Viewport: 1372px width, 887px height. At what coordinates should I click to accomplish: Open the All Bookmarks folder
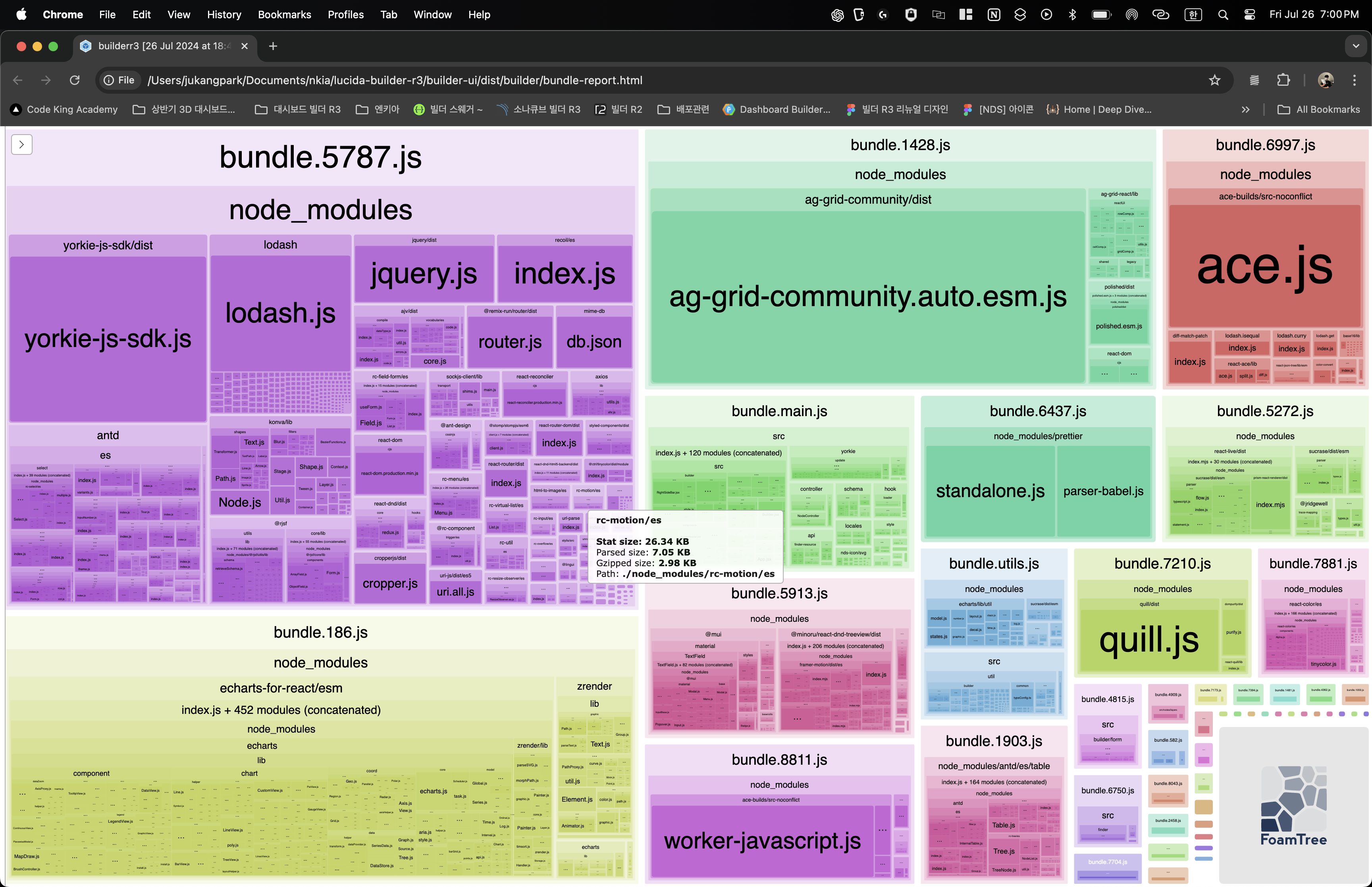pyautogui.click(x=1318, y=110)
